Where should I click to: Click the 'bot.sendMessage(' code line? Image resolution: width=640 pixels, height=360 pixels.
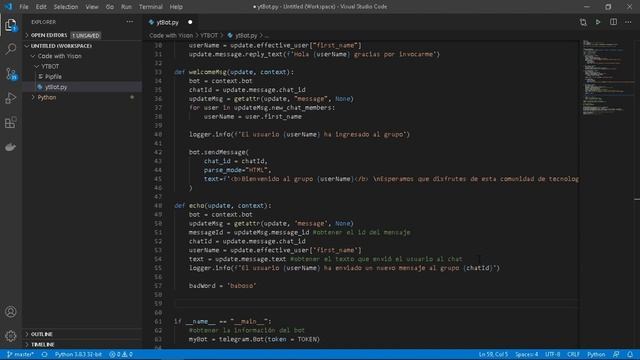[x=218, y=152]
